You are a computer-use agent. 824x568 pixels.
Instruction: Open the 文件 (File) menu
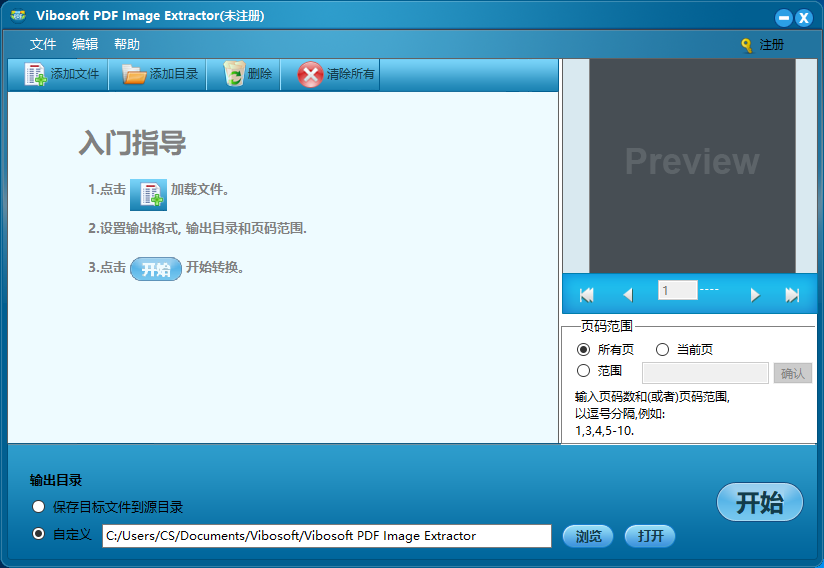pos(43,45)
